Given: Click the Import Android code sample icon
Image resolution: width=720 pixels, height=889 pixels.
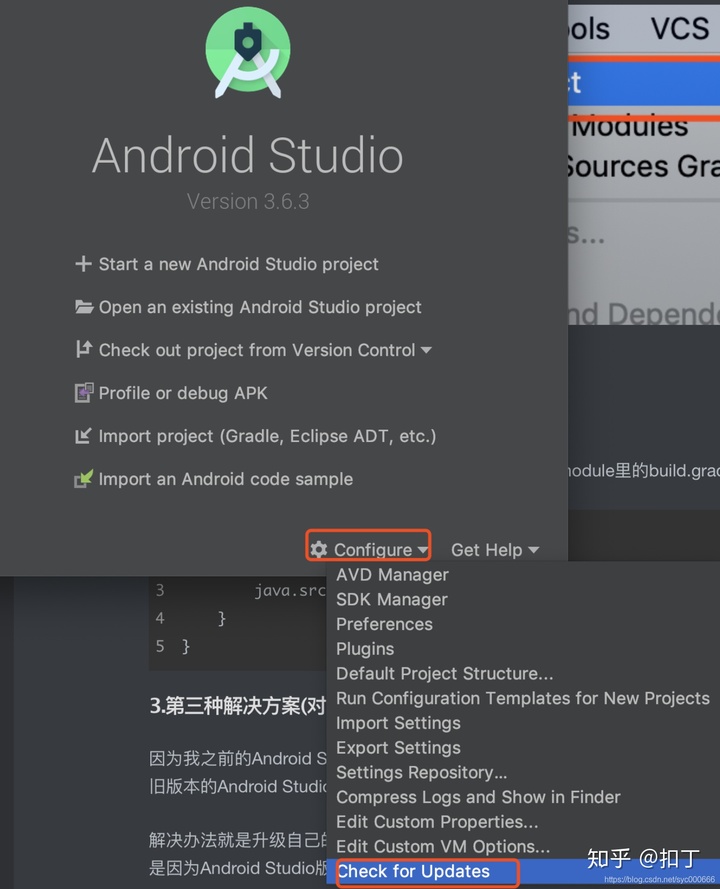Looking at the screenshot, I should point(84,479).
